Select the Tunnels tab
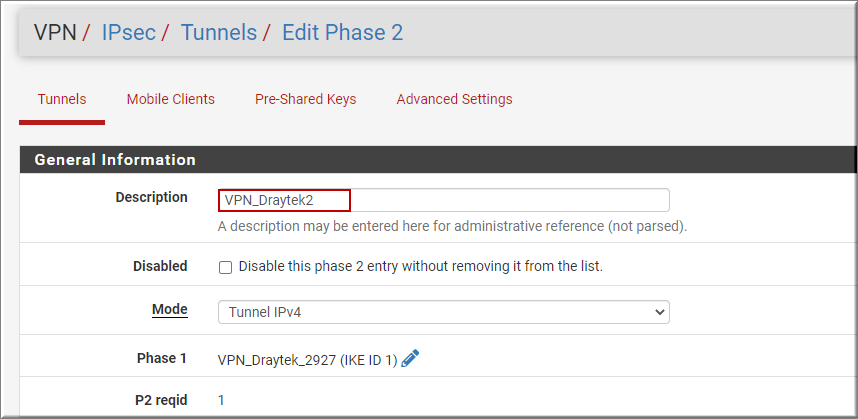858x419 pixels. point(62,99)
